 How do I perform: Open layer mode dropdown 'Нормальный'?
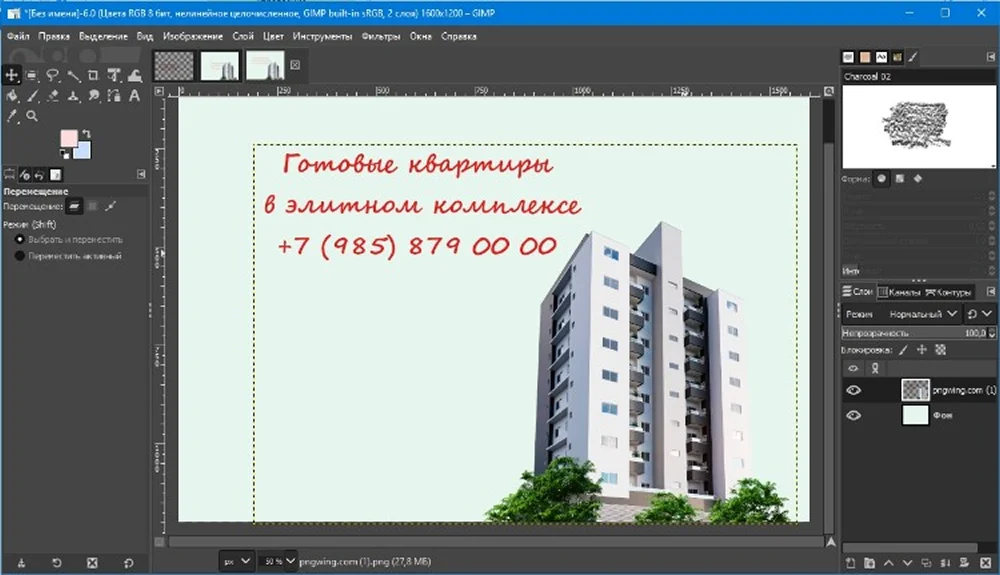pos(923,314)
